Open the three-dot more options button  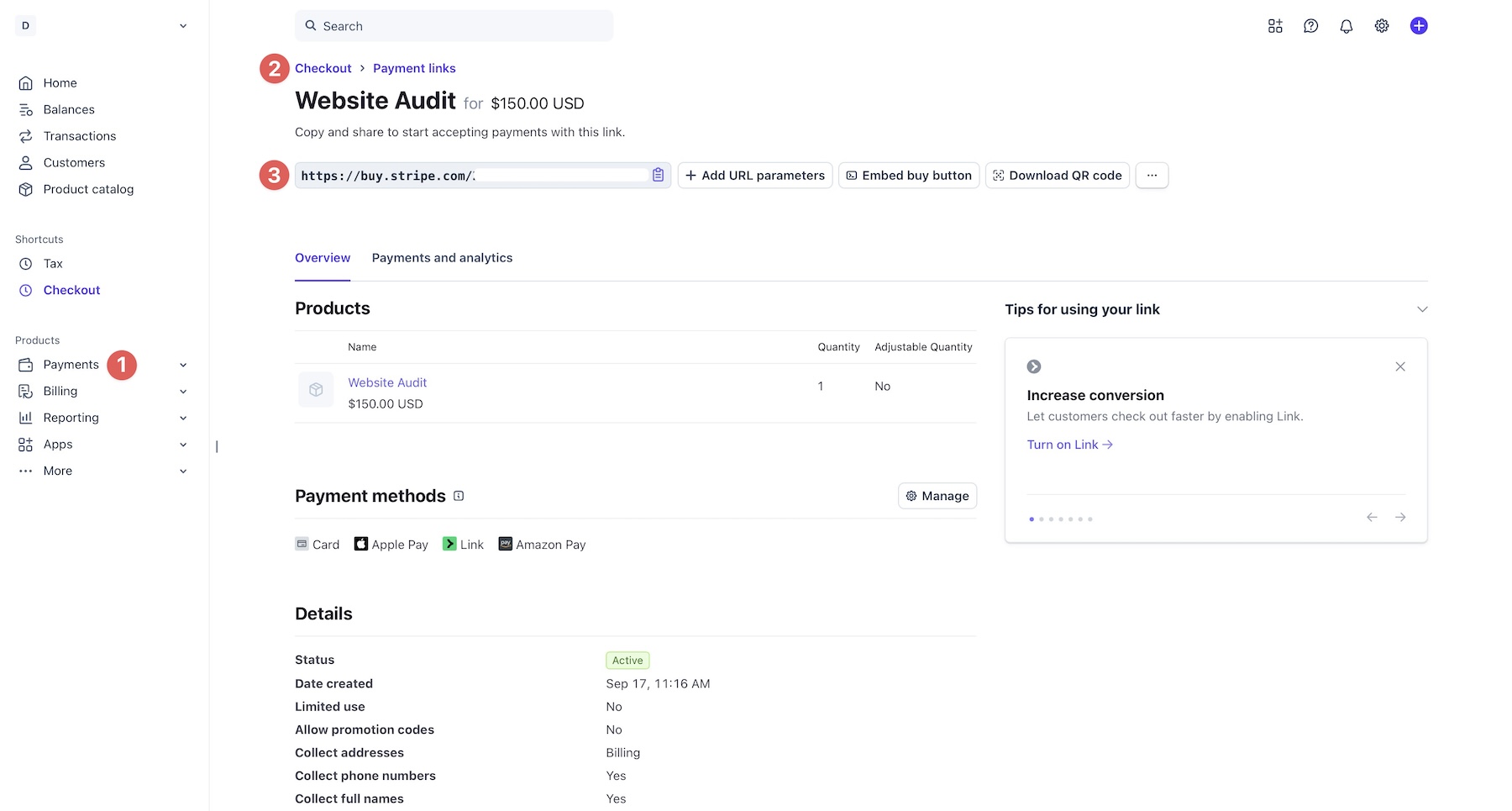(1152, 175)
